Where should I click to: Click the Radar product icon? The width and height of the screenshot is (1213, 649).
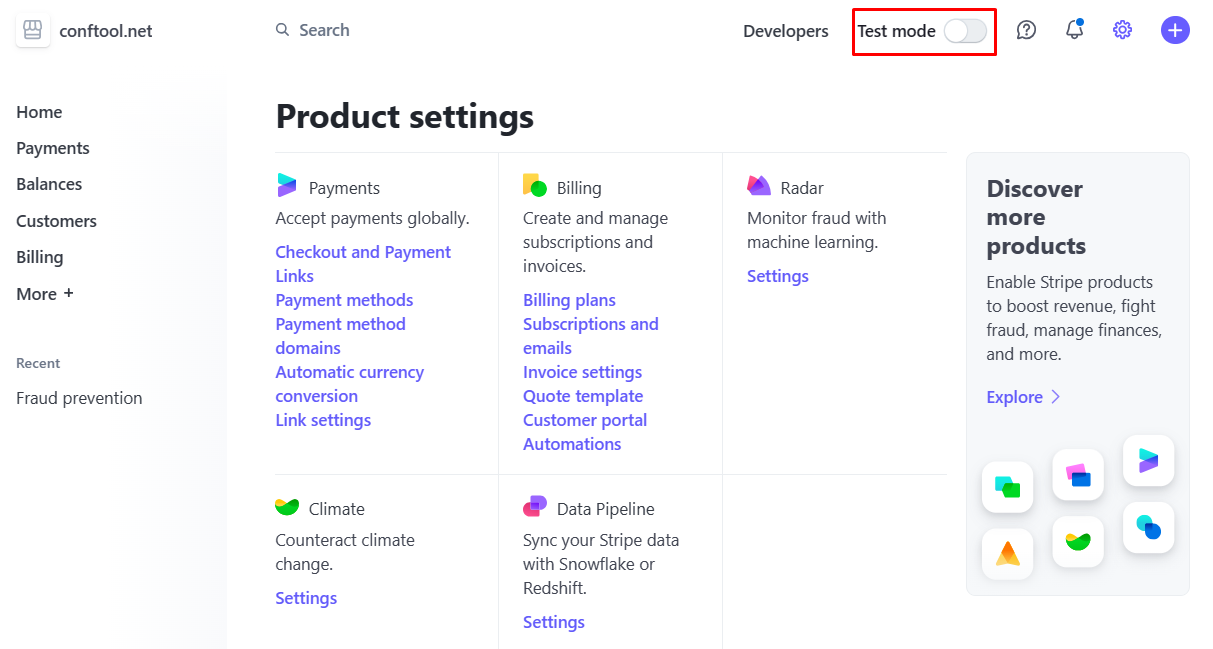point(759,186)
